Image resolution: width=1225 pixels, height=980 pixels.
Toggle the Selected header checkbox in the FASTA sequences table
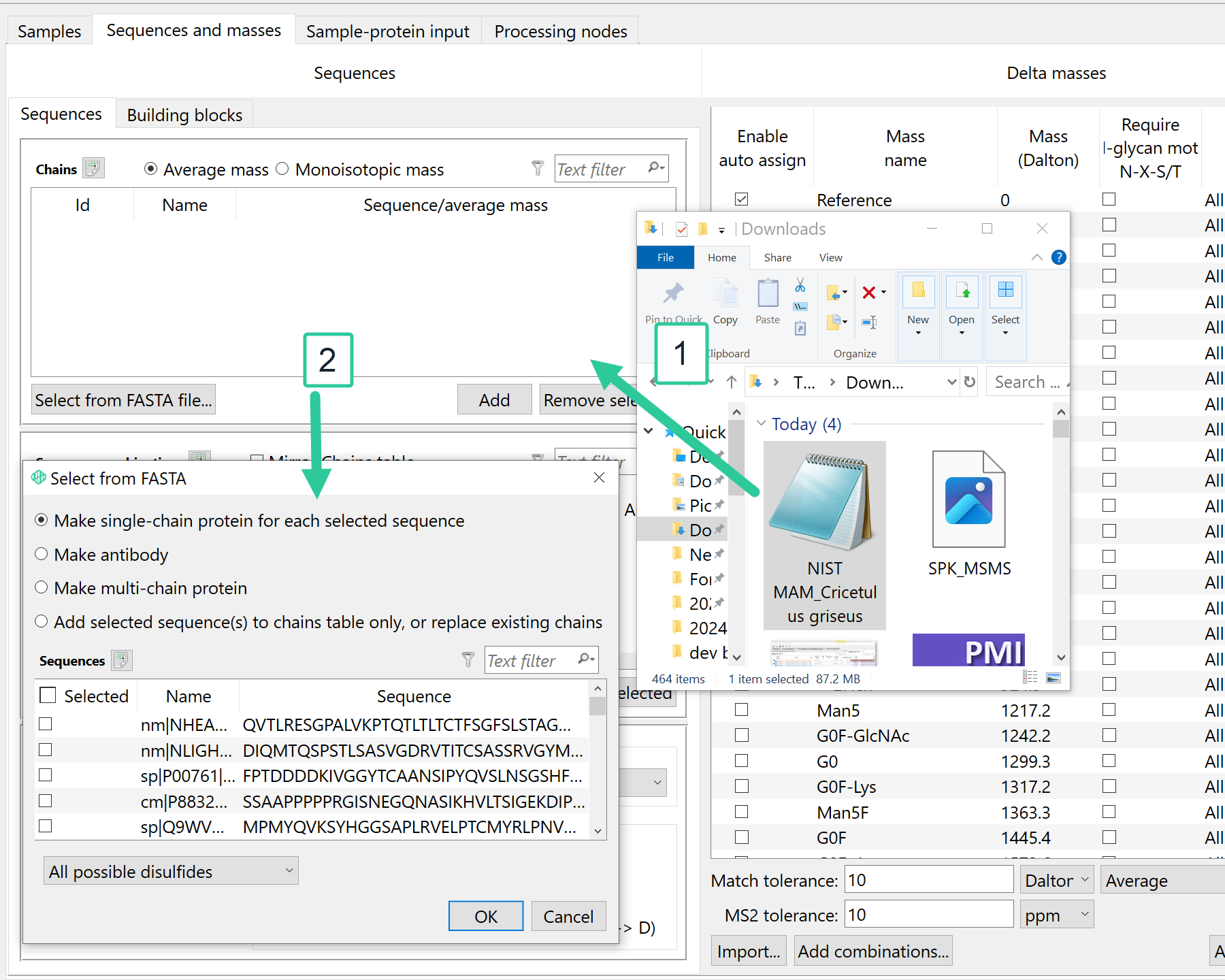tap(48, 696)
